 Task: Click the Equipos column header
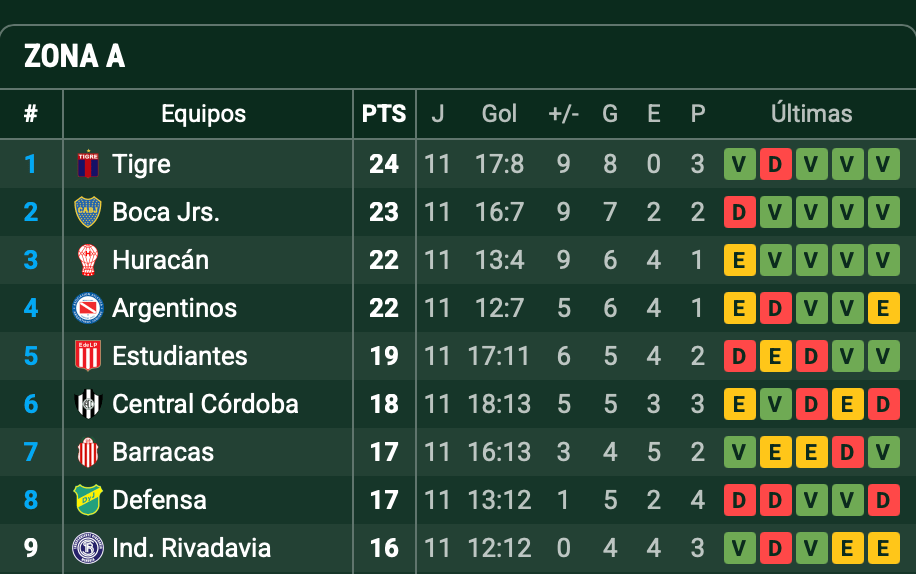pos(203,114)
